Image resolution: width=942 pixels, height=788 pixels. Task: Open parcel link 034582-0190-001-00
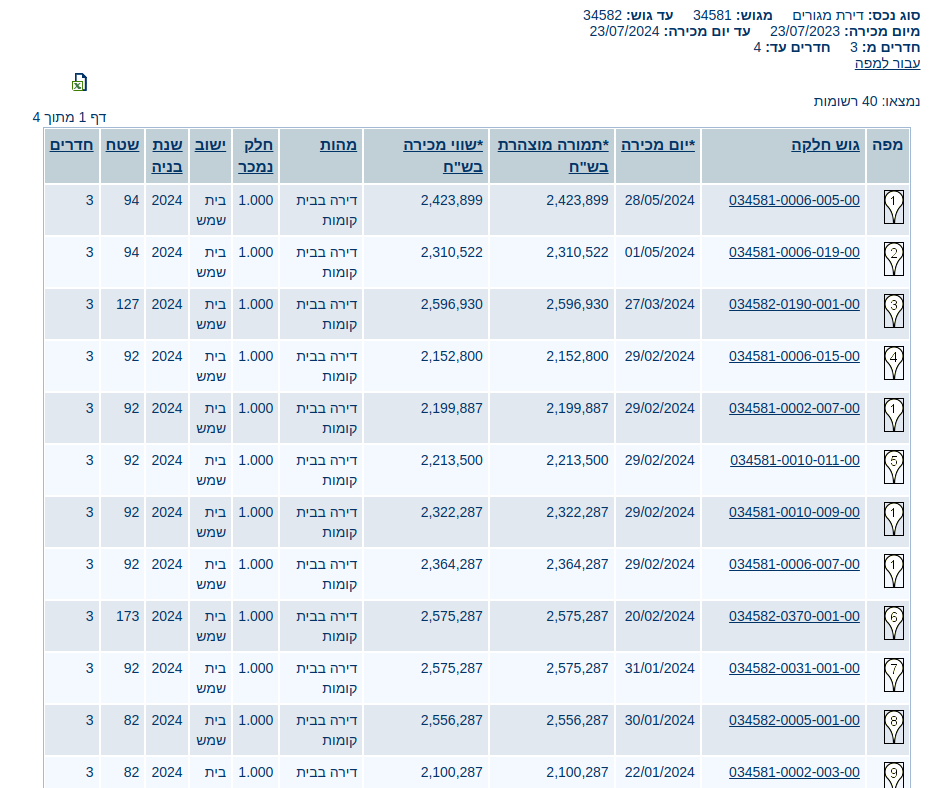[794, 305]
